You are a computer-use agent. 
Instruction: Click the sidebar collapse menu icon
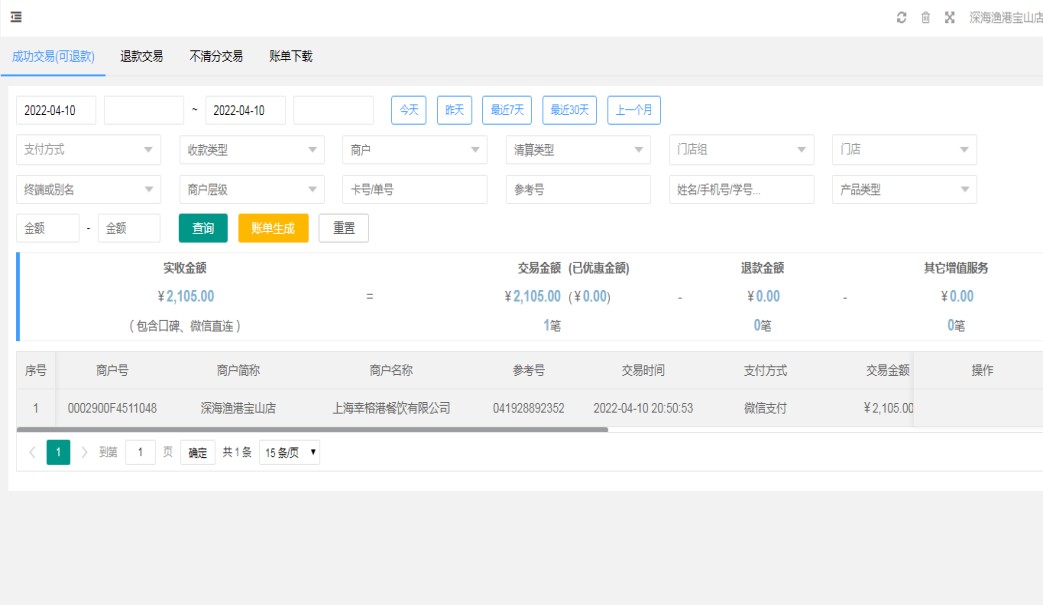17,17
